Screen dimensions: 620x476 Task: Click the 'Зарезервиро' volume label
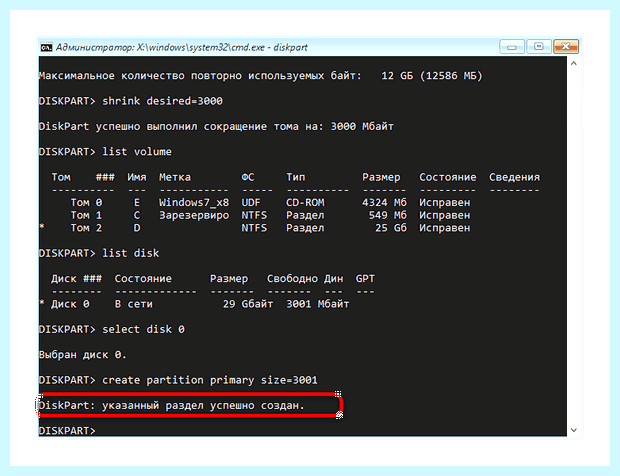click(x=194, y=215)
